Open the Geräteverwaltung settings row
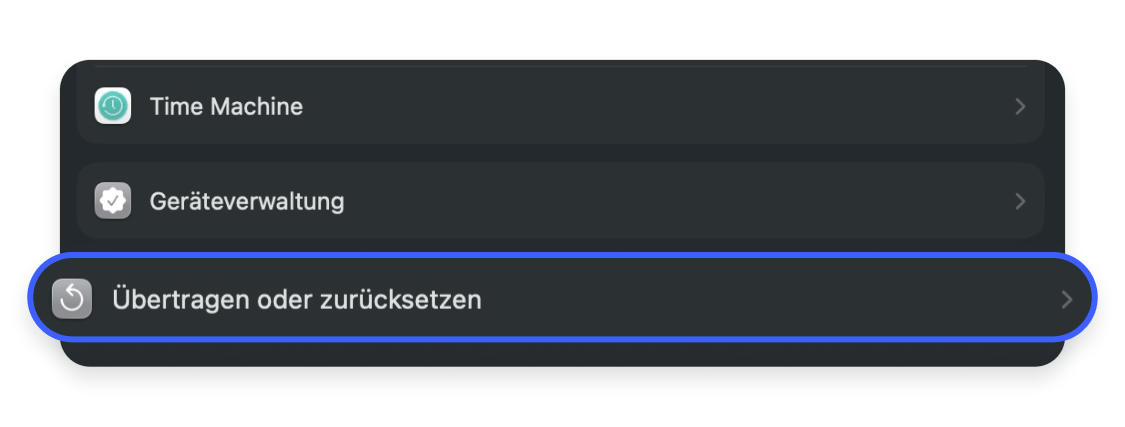Viewport: 1125px width, 427px height. 560,201
